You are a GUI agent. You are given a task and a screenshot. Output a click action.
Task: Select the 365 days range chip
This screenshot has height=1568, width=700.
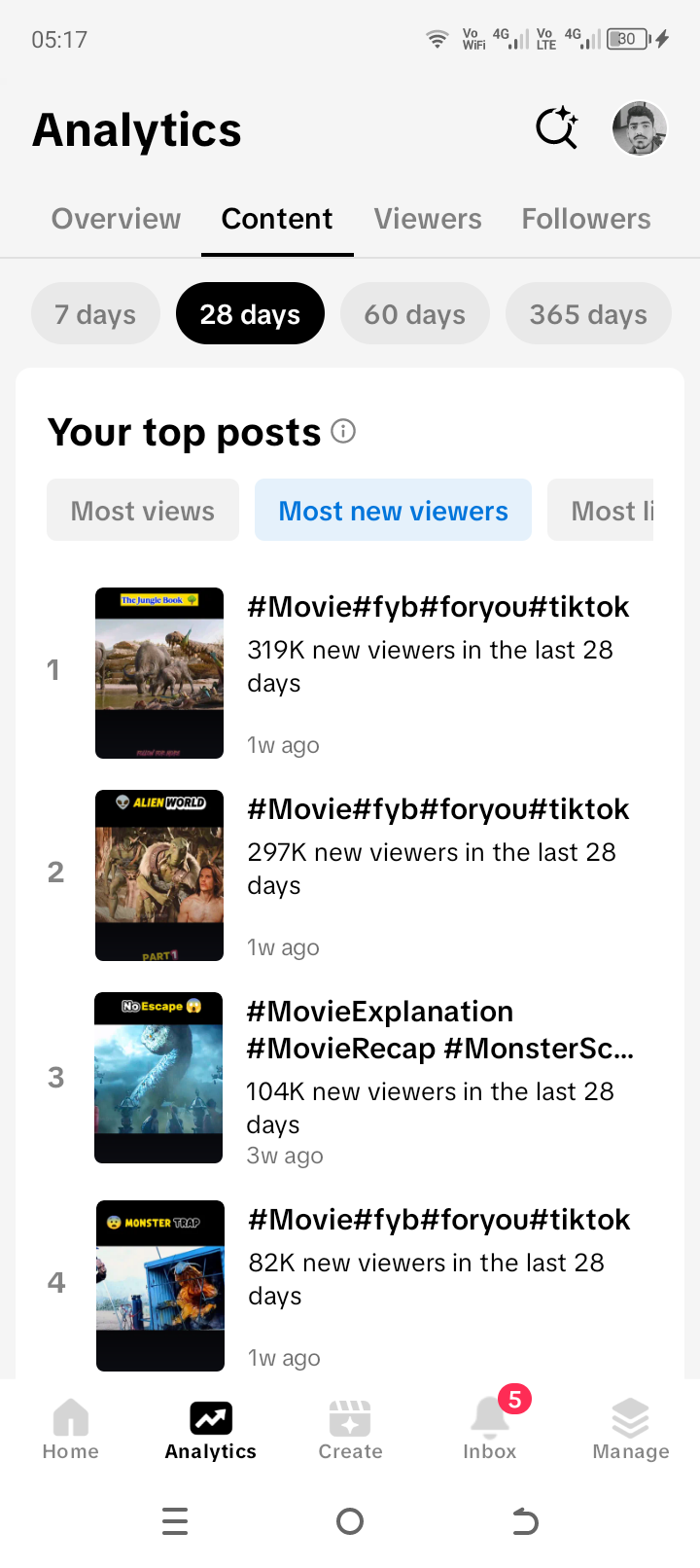(588, 313)
